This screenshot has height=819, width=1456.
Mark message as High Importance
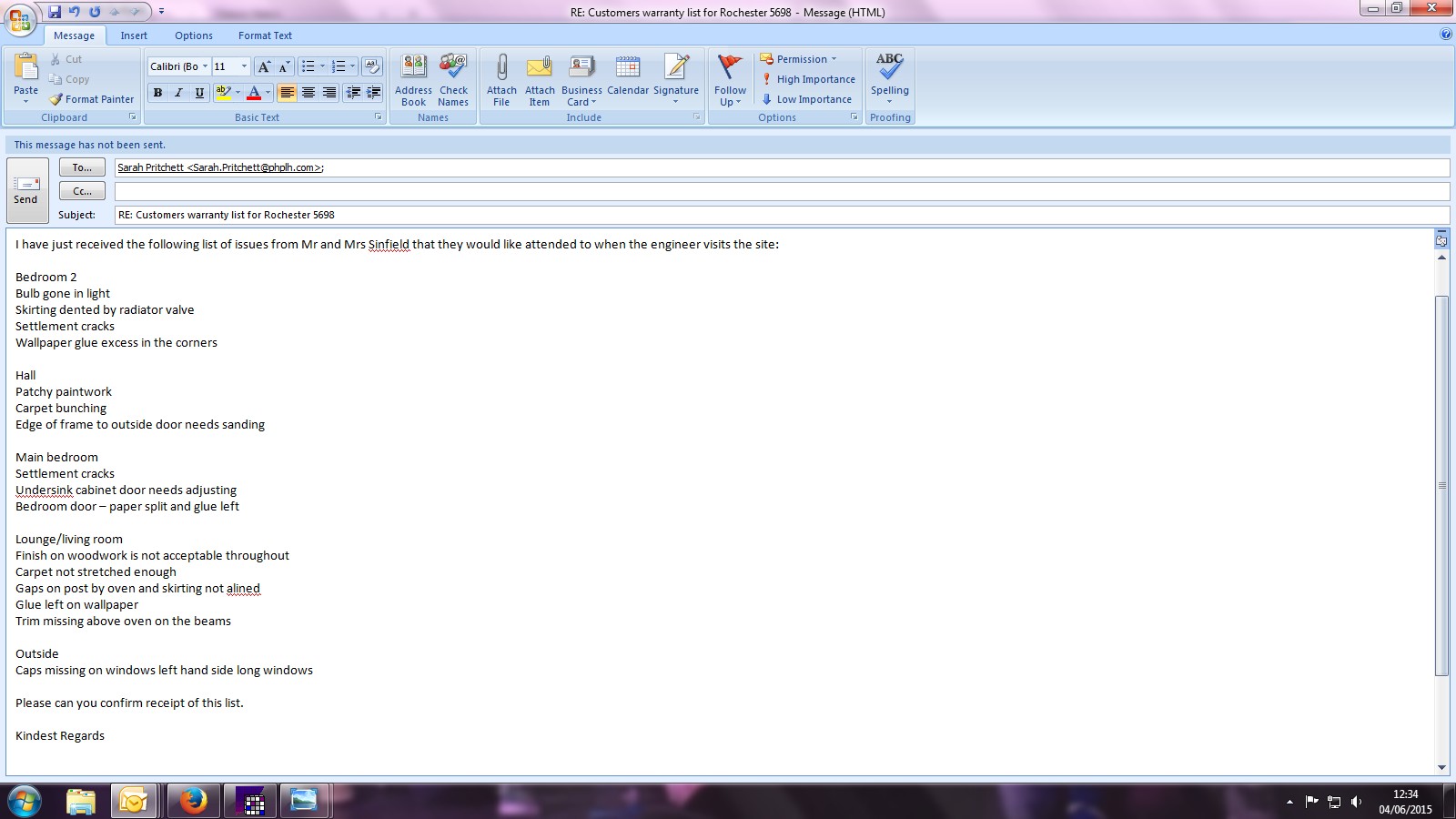808,79
